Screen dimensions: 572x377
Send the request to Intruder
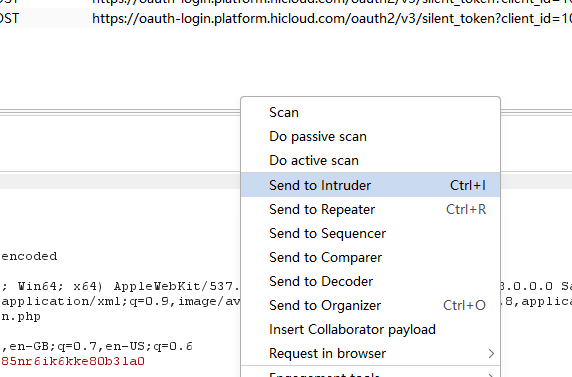(x=370, y=185)
